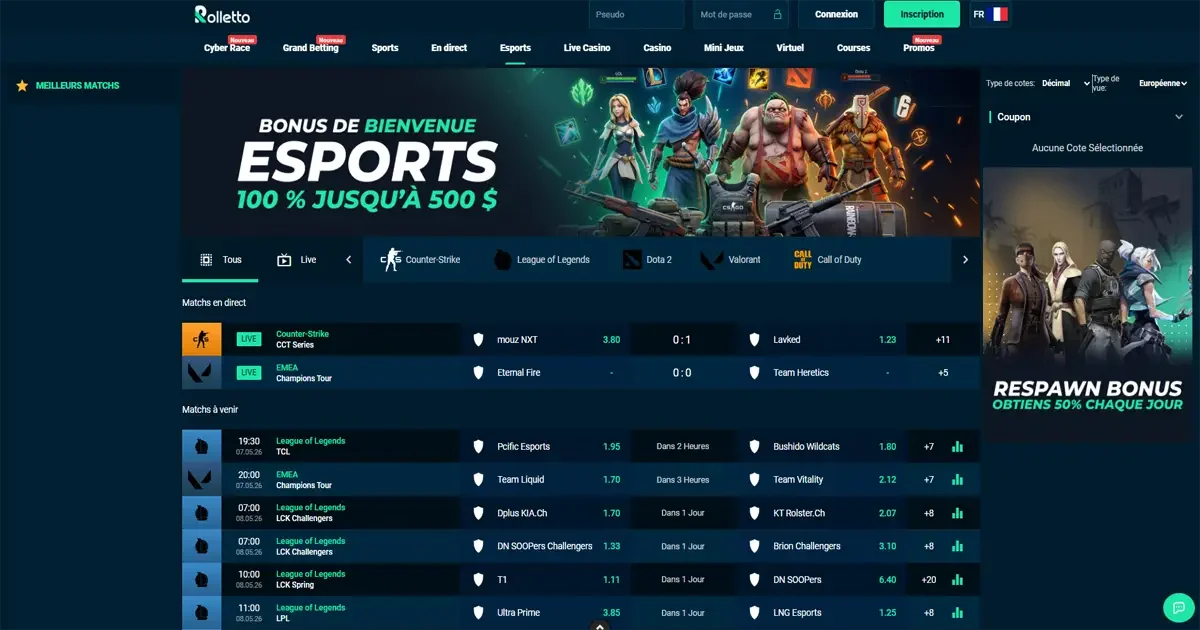Image resolution: width=1200 pixels, height=630 pixels.
Task: Bet on mouz NXT at 3.80
Action: click(x=611, y=340)
